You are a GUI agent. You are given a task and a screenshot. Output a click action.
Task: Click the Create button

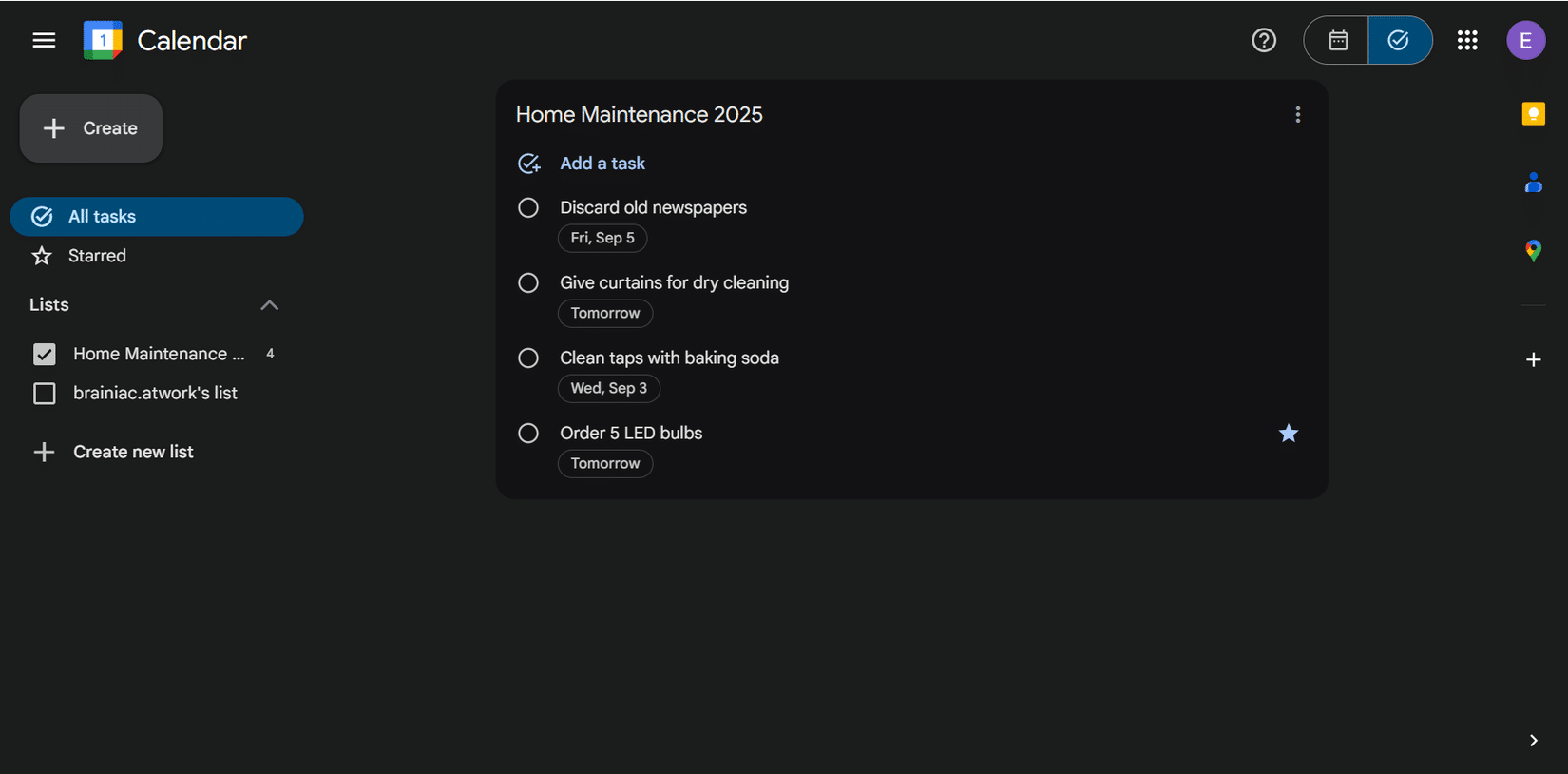click(91, 128)
